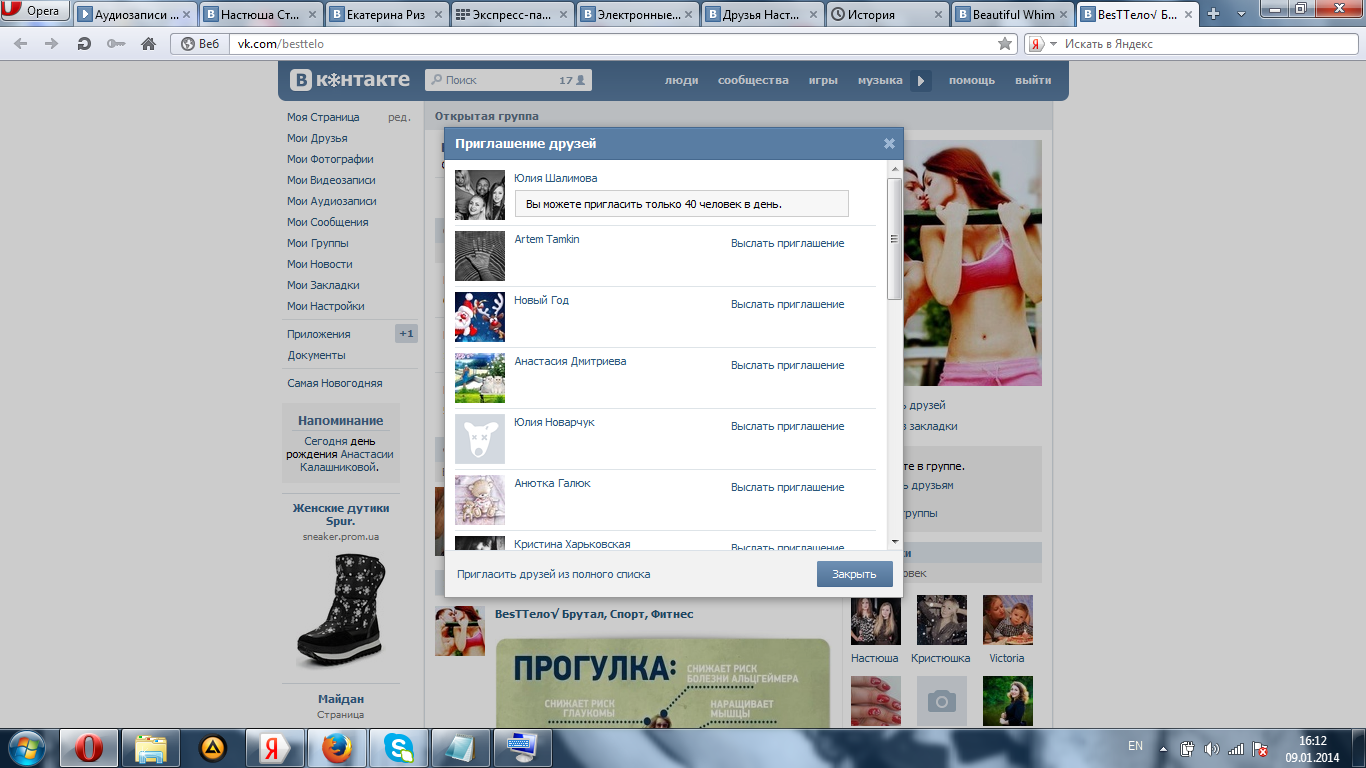Click the network signal tray icon
Image resolution: width=1366 pixels, height=768 pixels.
(1236, 748)
